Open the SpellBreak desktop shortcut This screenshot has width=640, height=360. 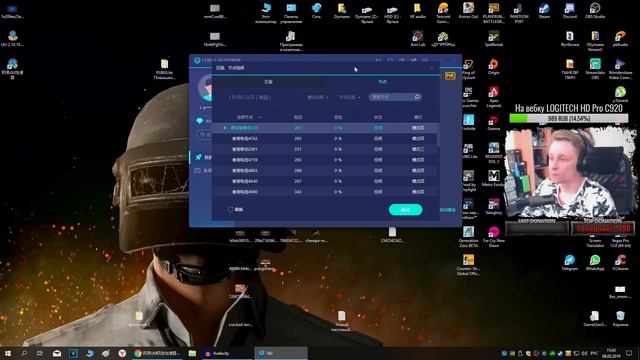coord(493,39)
